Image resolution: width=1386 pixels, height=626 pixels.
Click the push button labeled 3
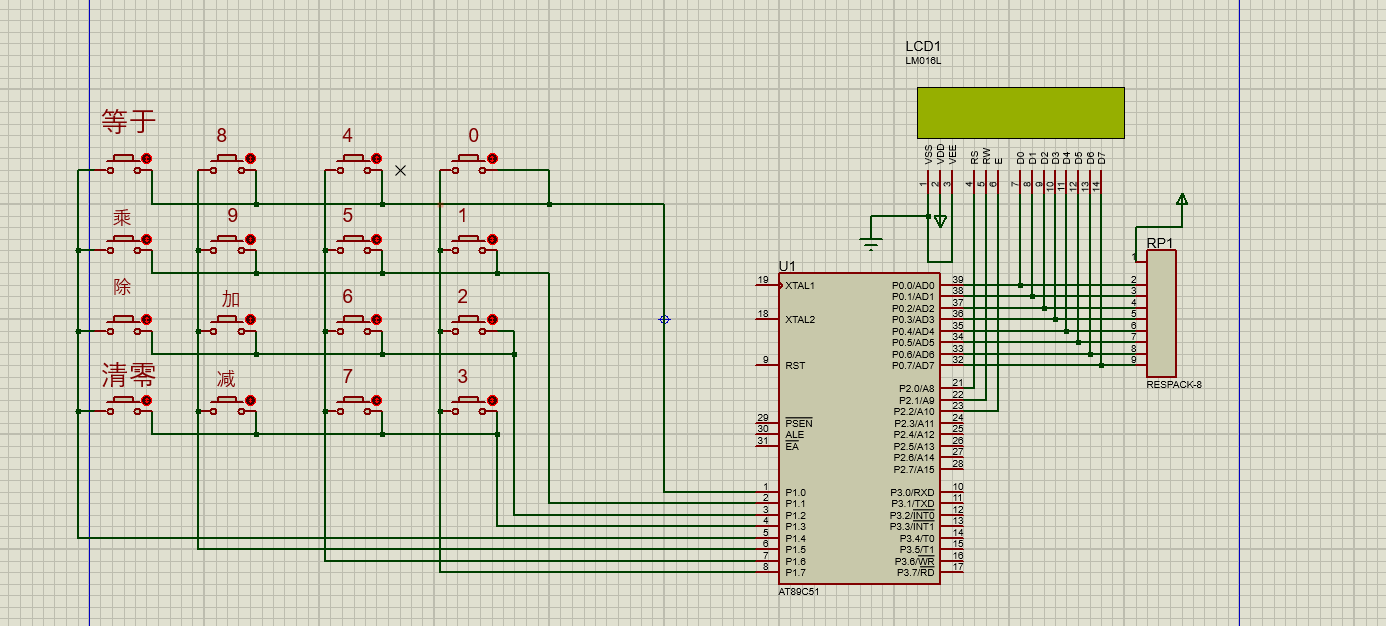pos(467,401)
